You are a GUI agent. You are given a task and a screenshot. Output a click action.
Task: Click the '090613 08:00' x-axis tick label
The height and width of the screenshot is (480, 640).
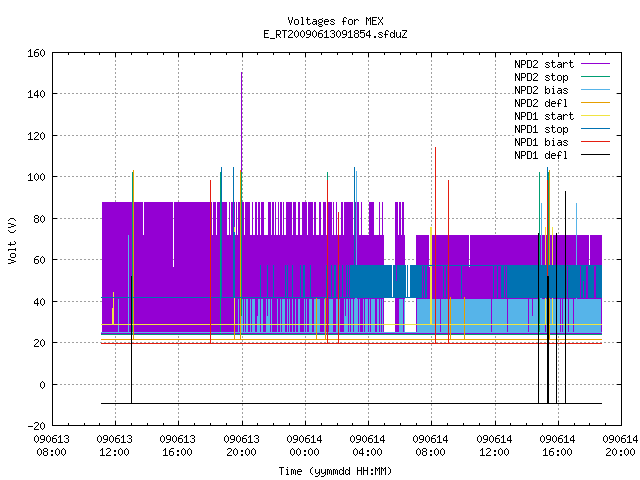51,446
